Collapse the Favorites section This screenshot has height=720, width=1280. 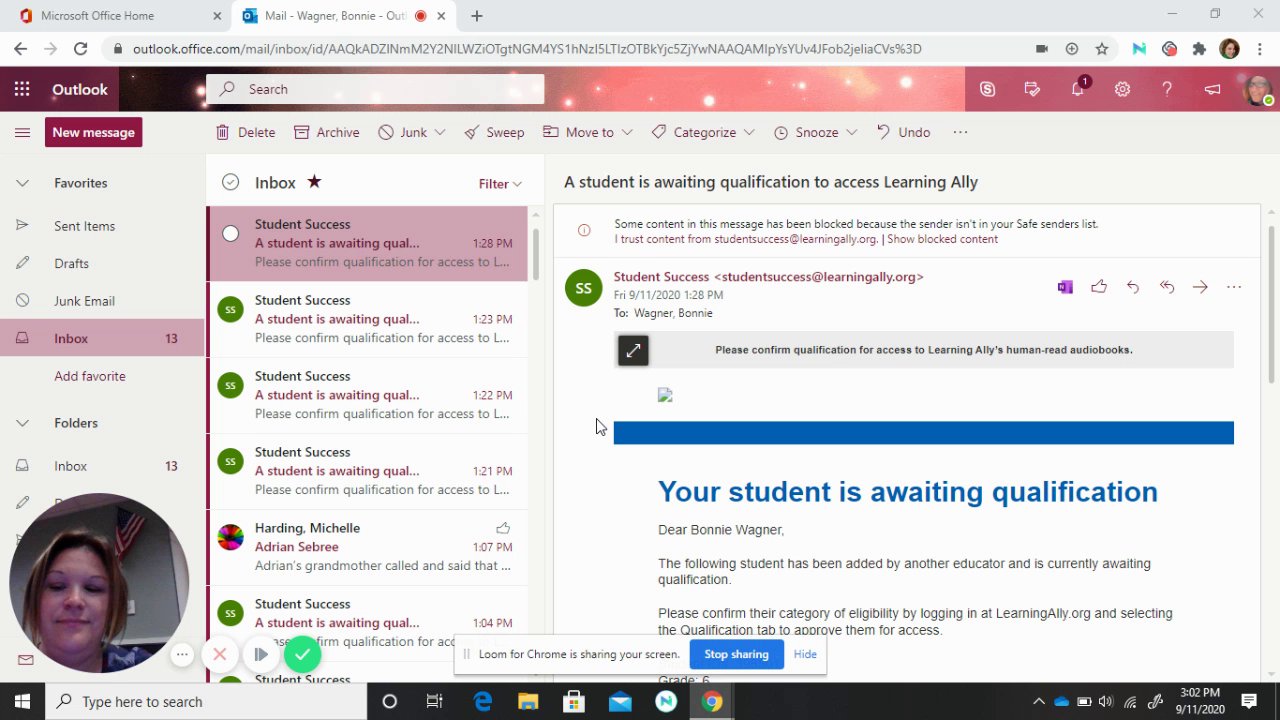[22, 183]
